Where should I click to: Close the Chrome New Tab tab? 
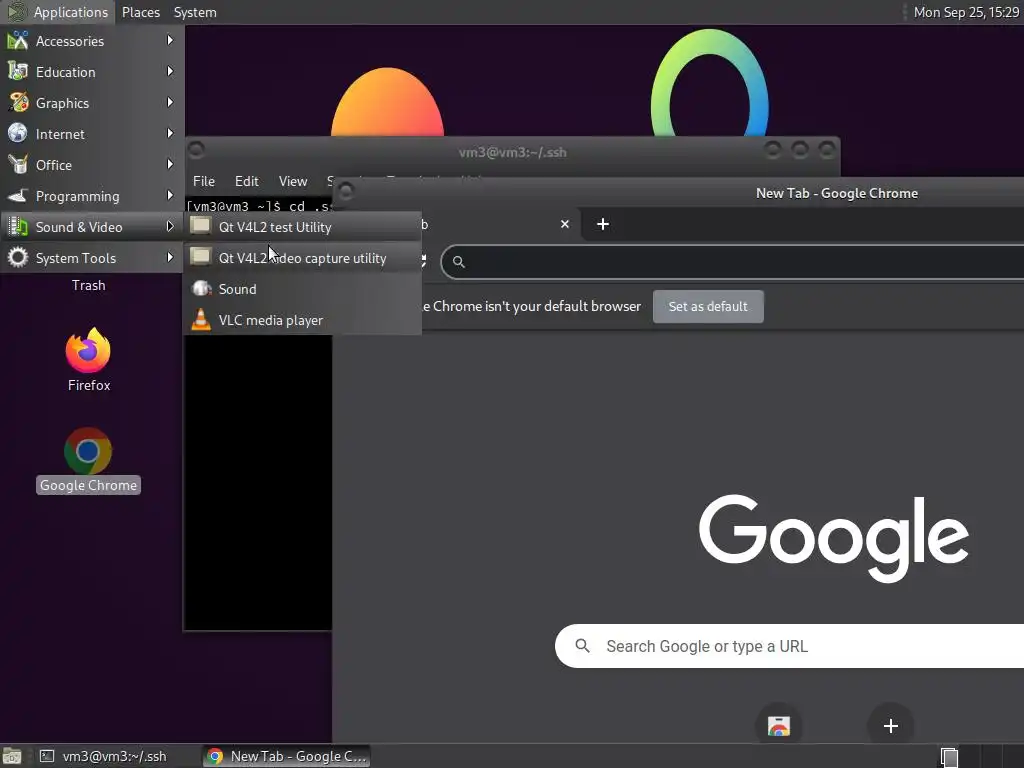pos(565,224)
